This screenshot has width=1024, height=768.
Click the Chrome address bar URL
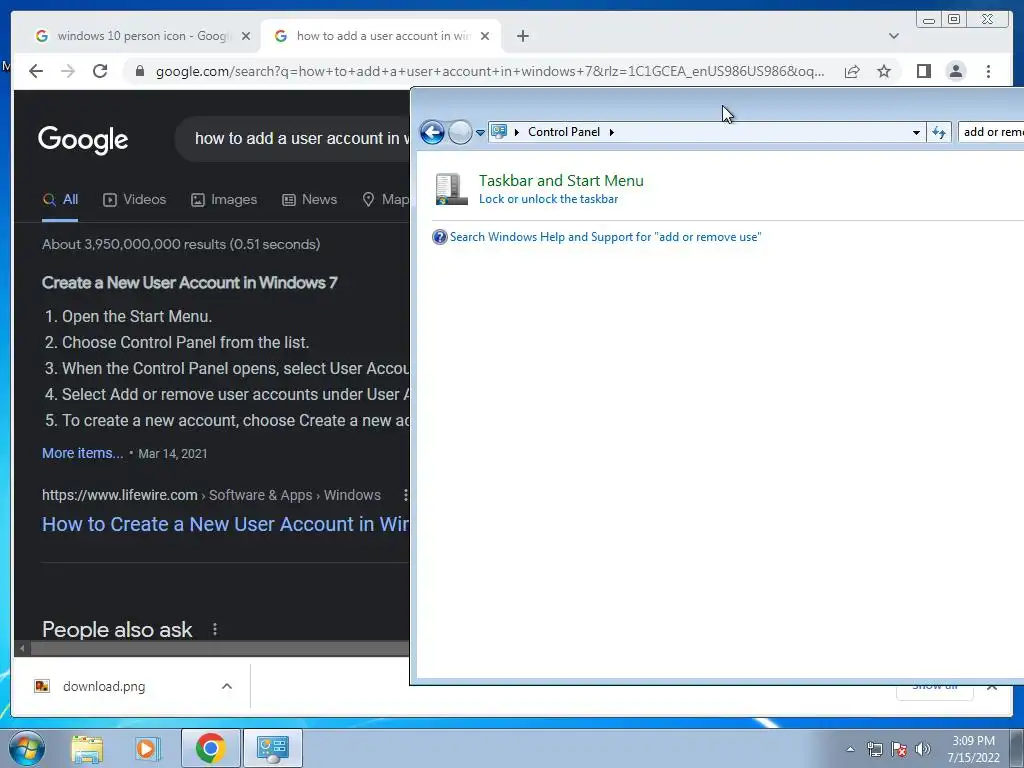click(x=490, y=71)
